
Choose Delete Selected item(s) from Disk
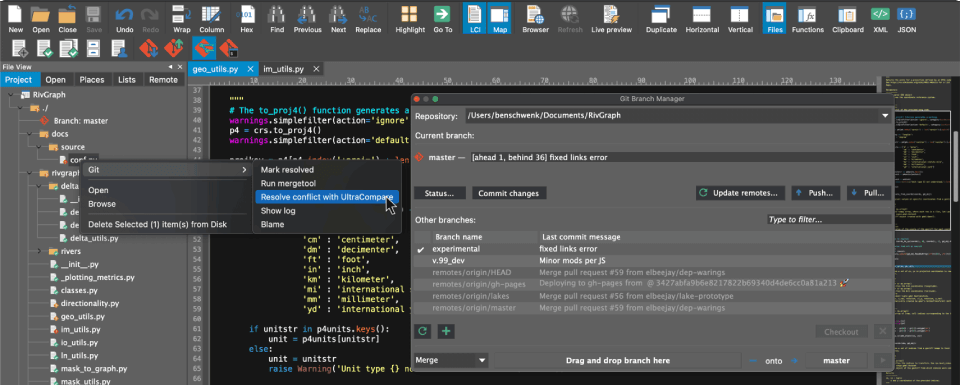[x=157, y=224]
